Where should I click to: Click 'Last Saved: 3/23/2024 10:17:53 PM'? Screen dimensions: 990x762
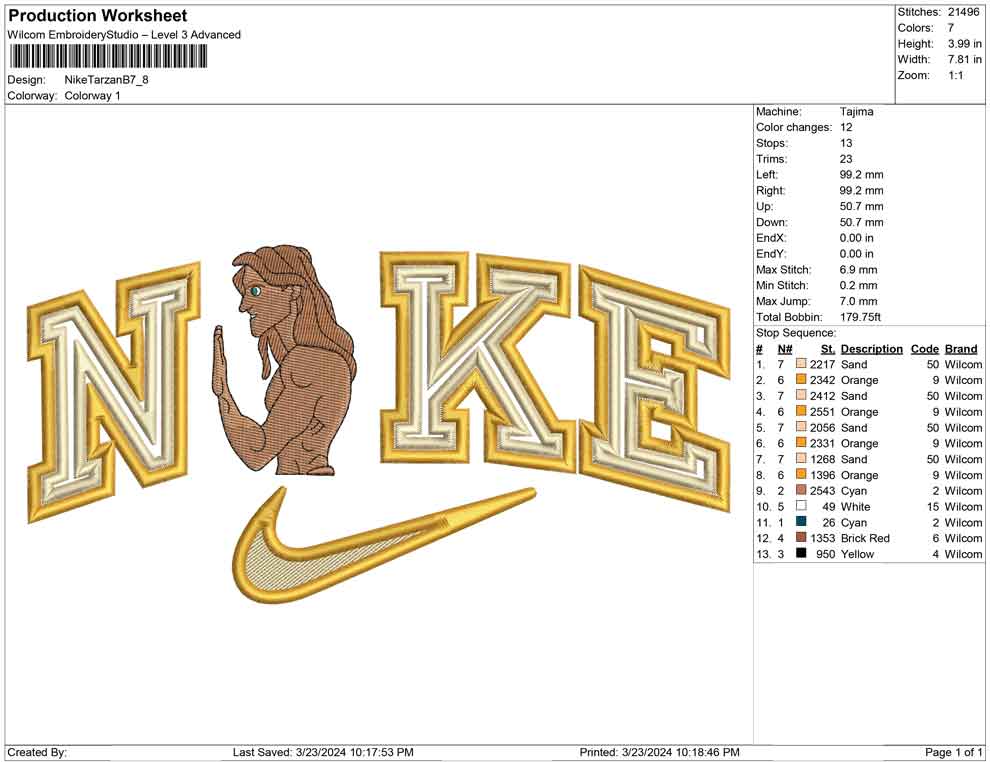[x=323, y=752]
